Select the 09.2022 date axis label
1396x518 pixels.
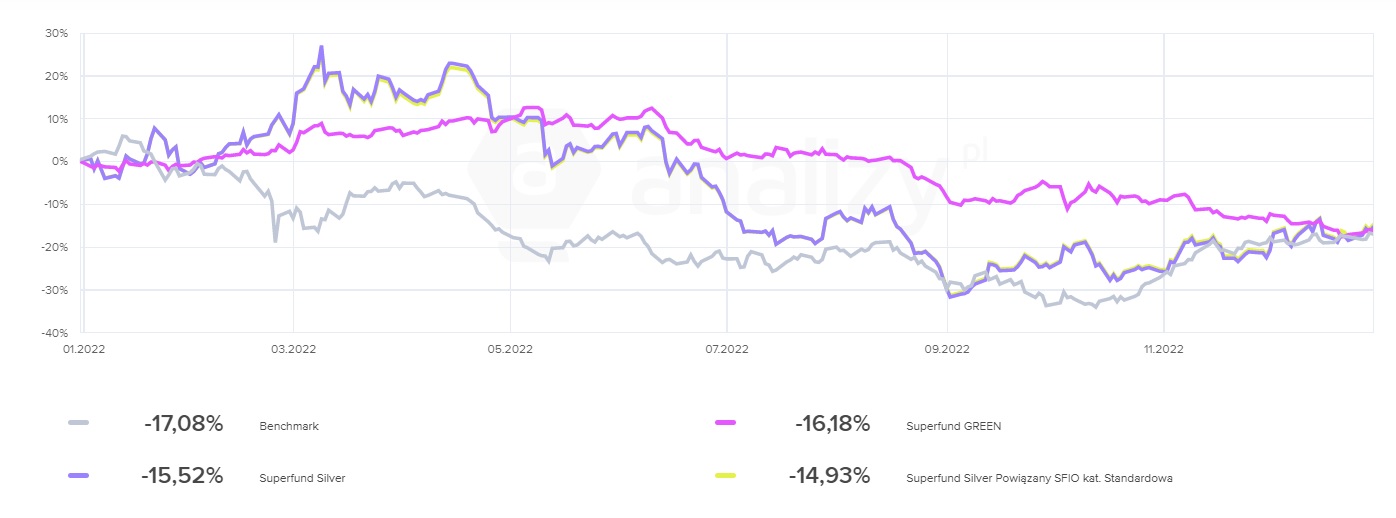coord(946,349)
